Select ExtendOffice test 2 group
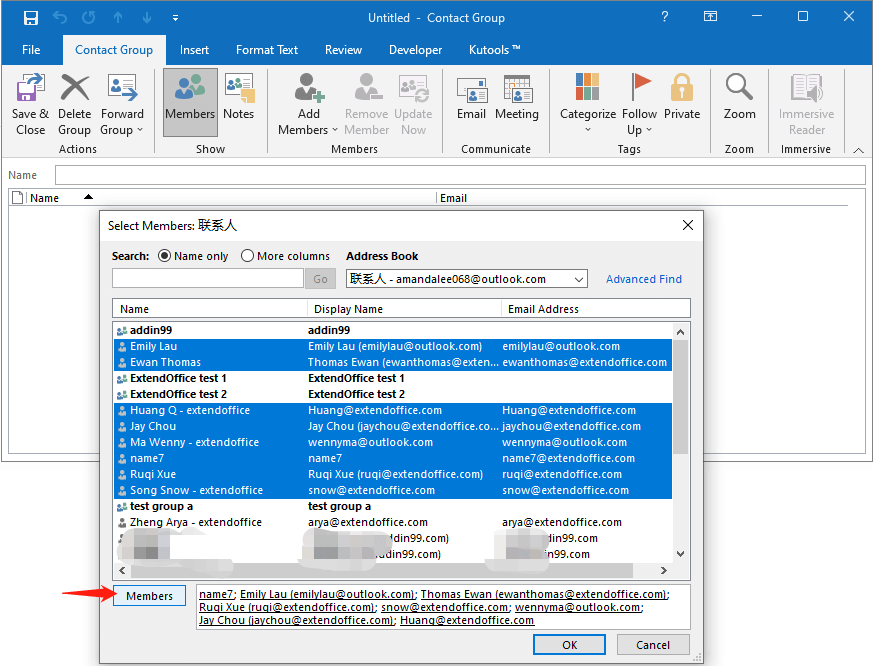This screenshot has width=873, height=666. point(393,394)
